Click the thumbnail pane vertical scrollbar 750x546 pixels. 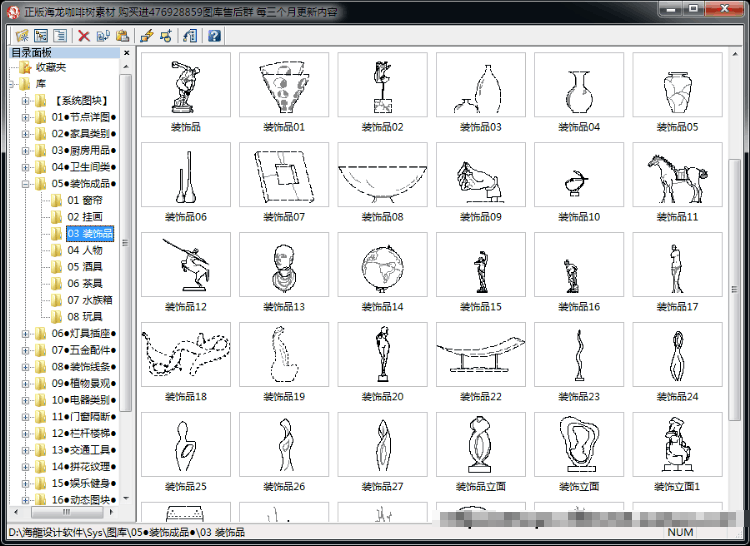pyautogui.click(x=735, y=290)
